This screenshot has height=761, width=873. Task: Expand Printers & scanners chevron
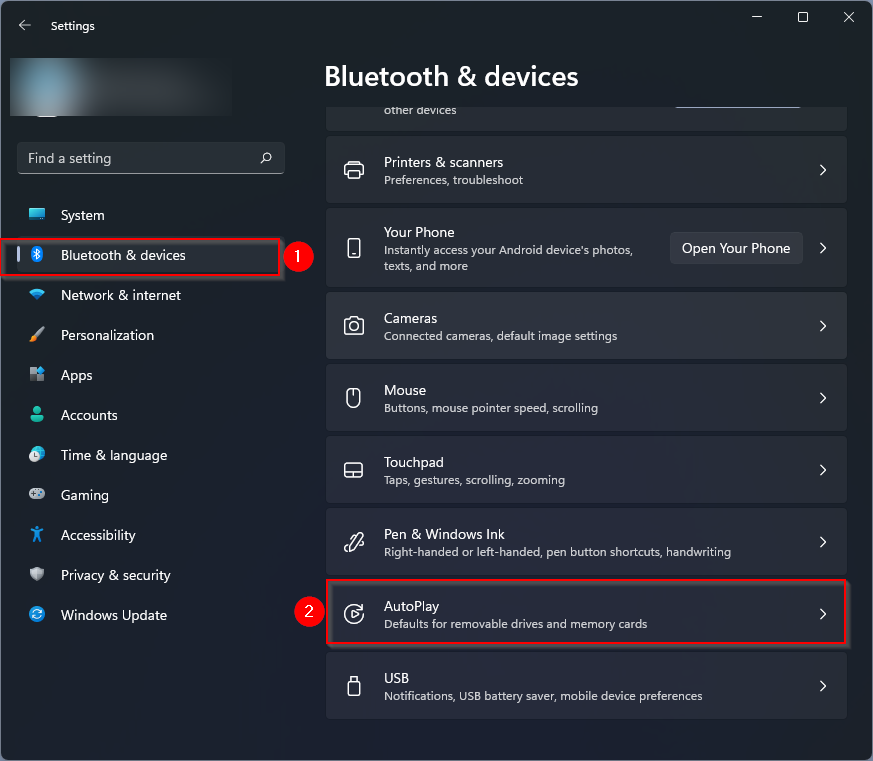[x=823, y=170]
